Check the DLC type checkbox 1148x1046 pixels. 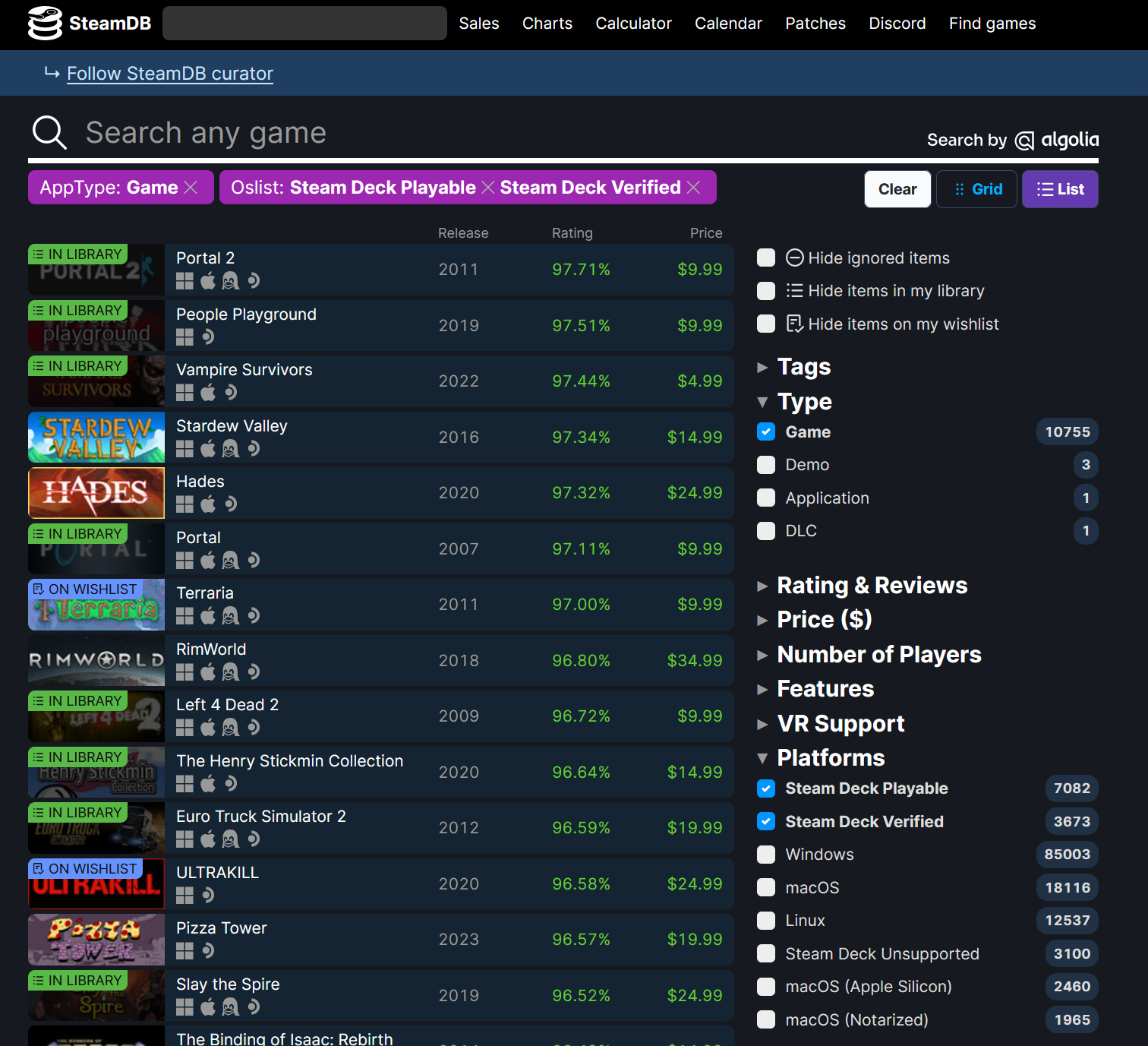[x=766, y=530]
